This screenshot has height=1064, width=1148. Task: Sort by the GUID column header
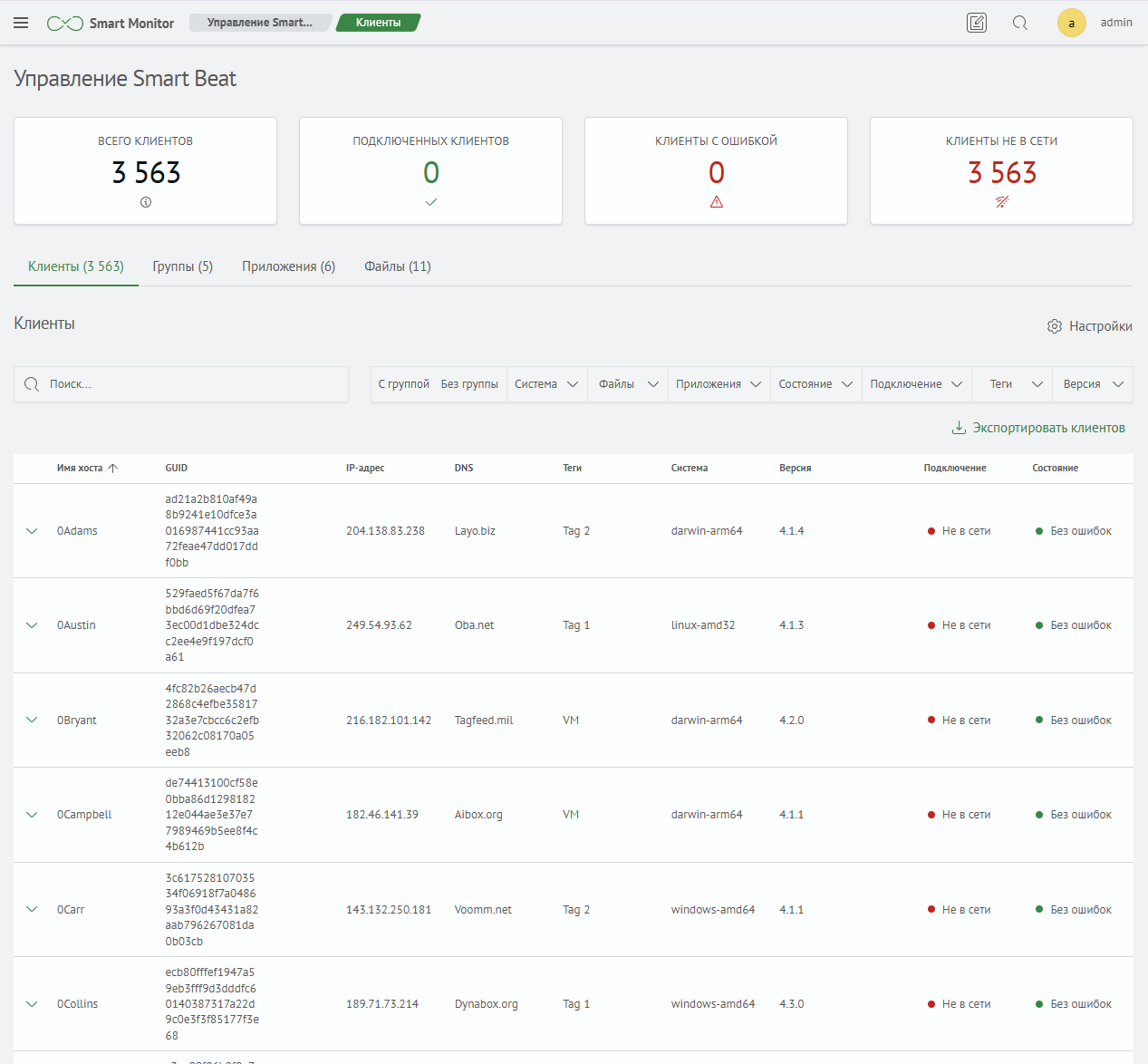click(x=177, y=469)
